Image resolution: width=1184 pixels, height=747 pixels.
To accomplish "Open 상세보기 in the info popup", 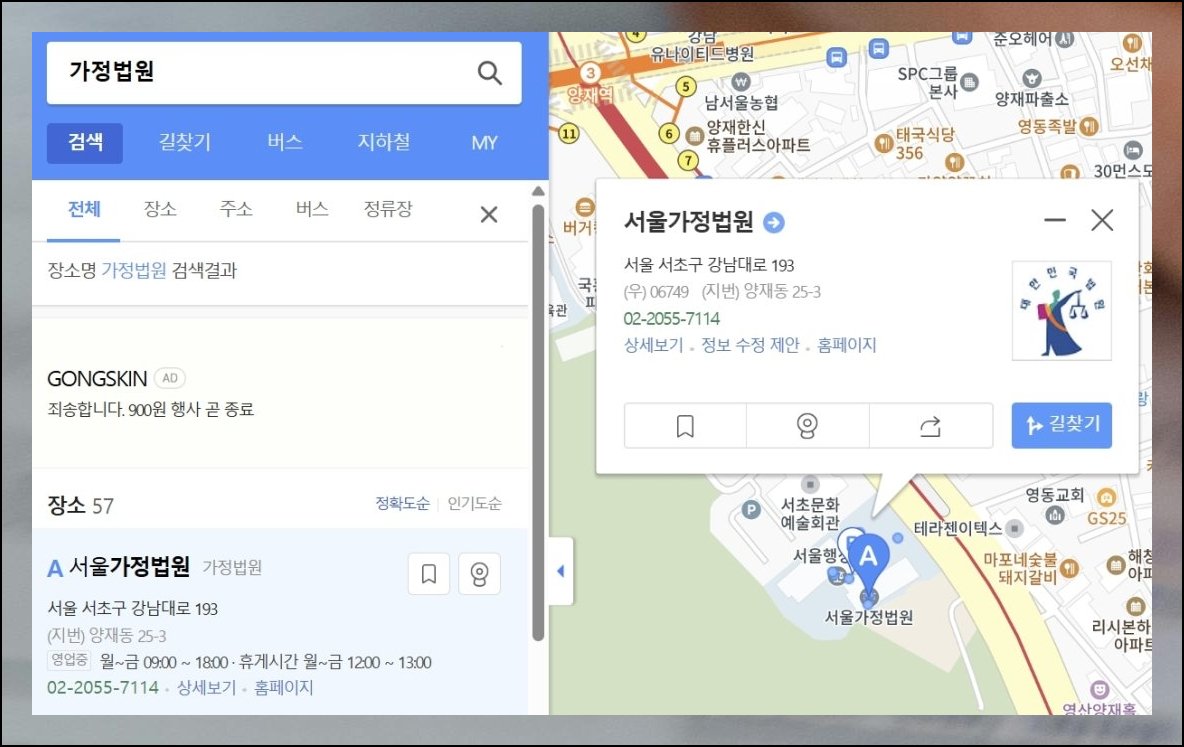I will coord(653,345).
